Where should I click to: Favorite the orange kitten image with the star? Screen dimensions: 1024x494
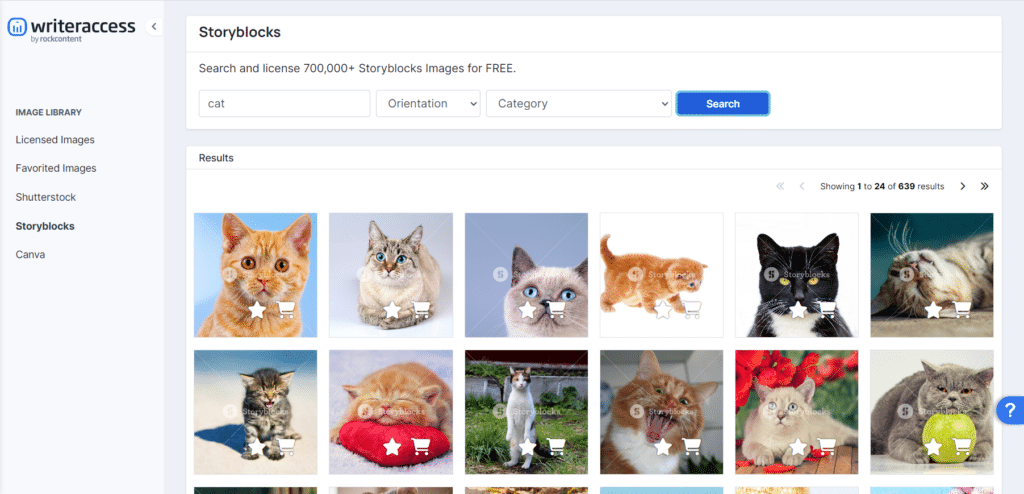(x=257, y=310)
